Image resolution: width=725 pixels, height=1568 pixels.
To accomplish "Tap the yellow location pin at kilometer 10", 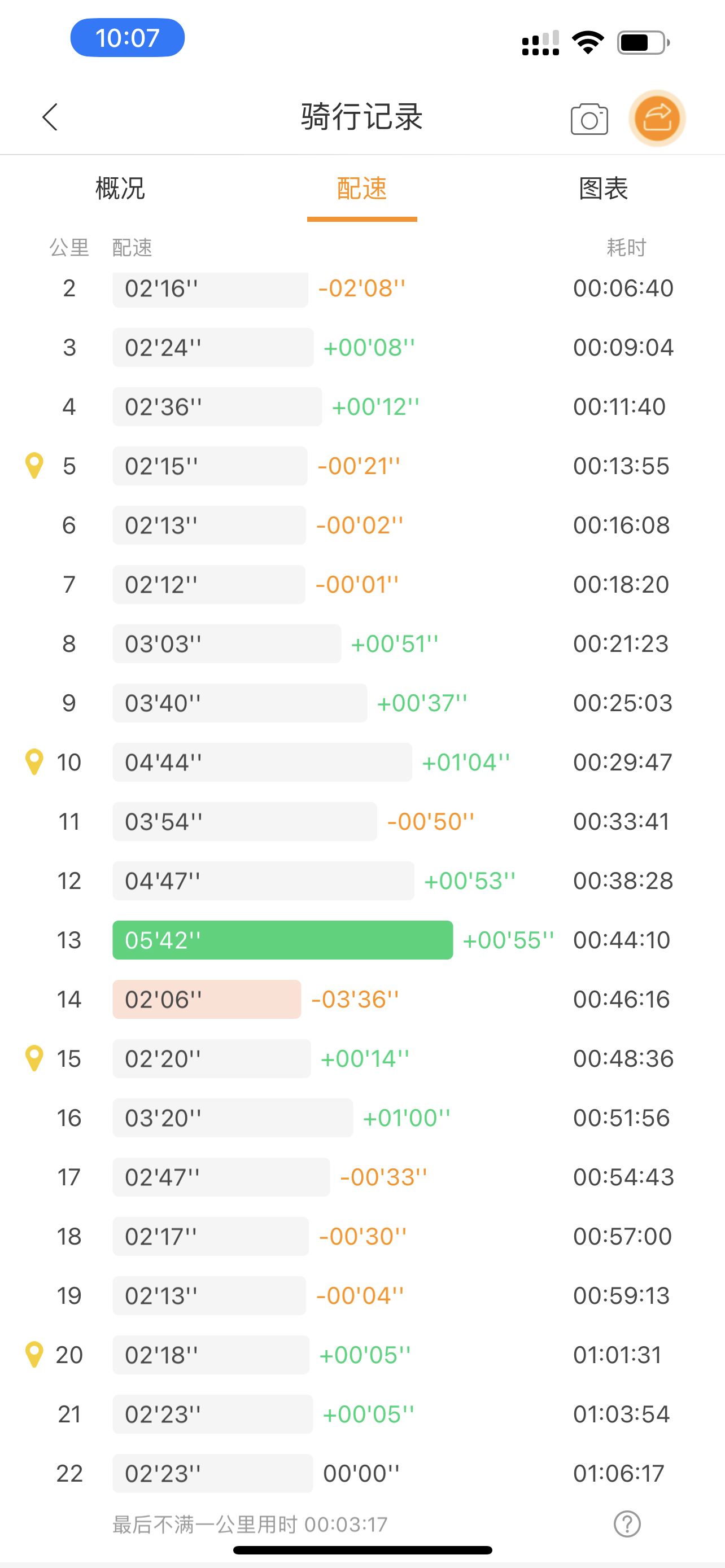I will point(34,762).
